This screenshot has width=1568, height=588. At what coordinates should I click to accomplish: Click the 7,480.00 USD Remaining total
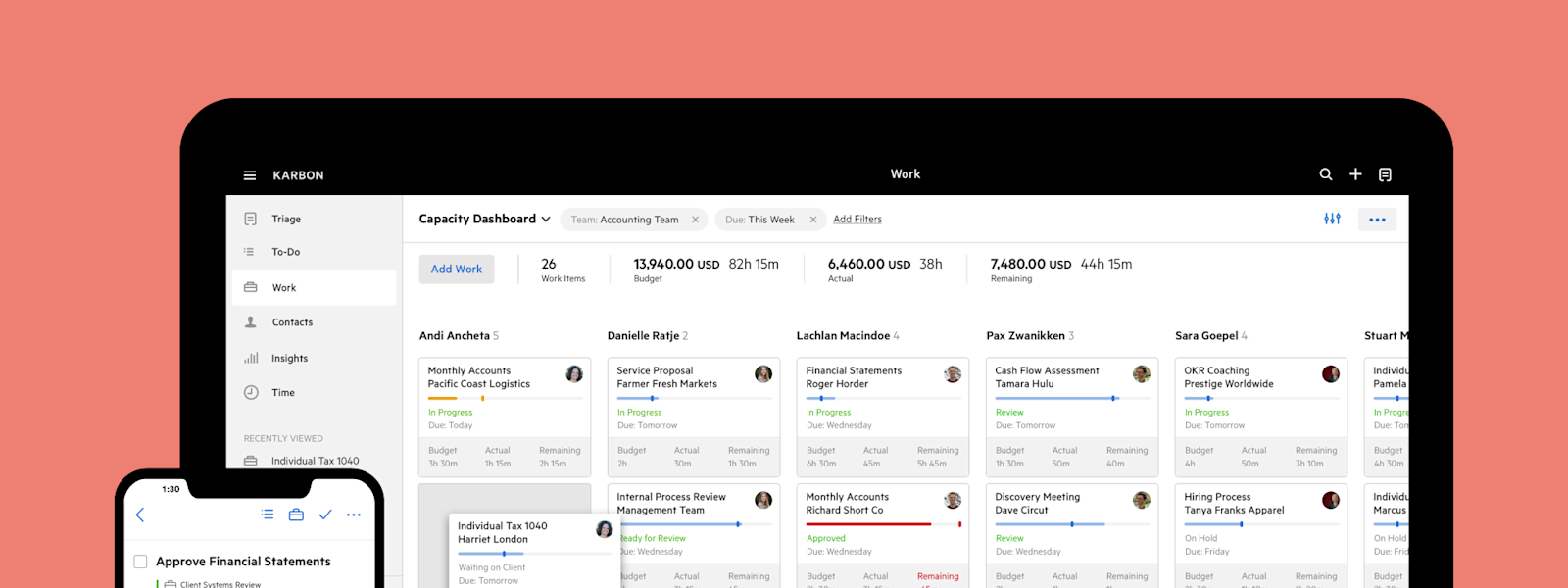(1031, 264)
